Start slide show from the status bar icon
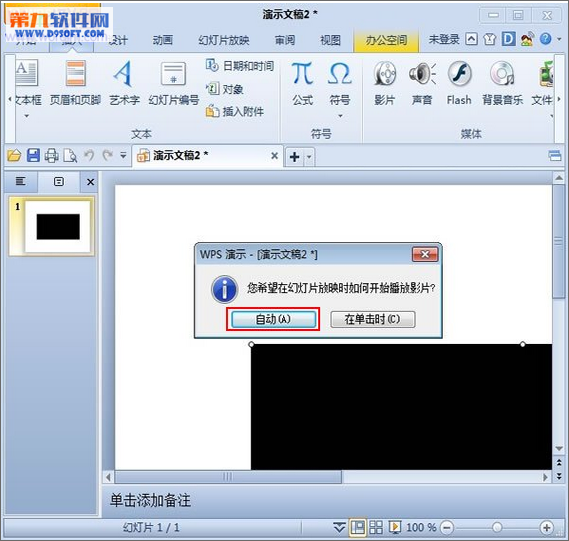This screenshot has height=541, width=569. click(x=395, y=527)
